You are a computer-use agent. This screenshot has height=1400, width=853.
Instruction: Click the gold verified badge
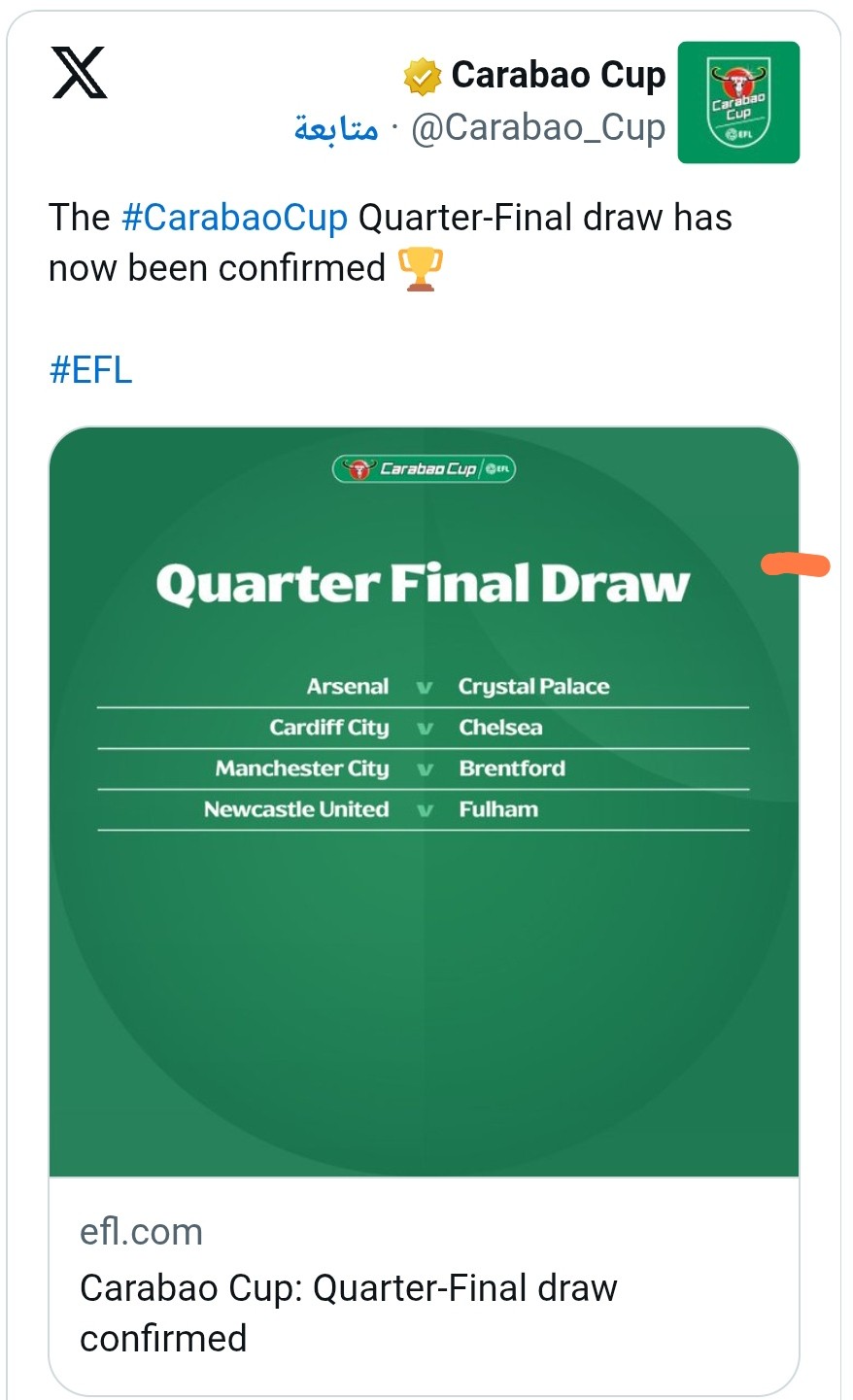[423, 77]
